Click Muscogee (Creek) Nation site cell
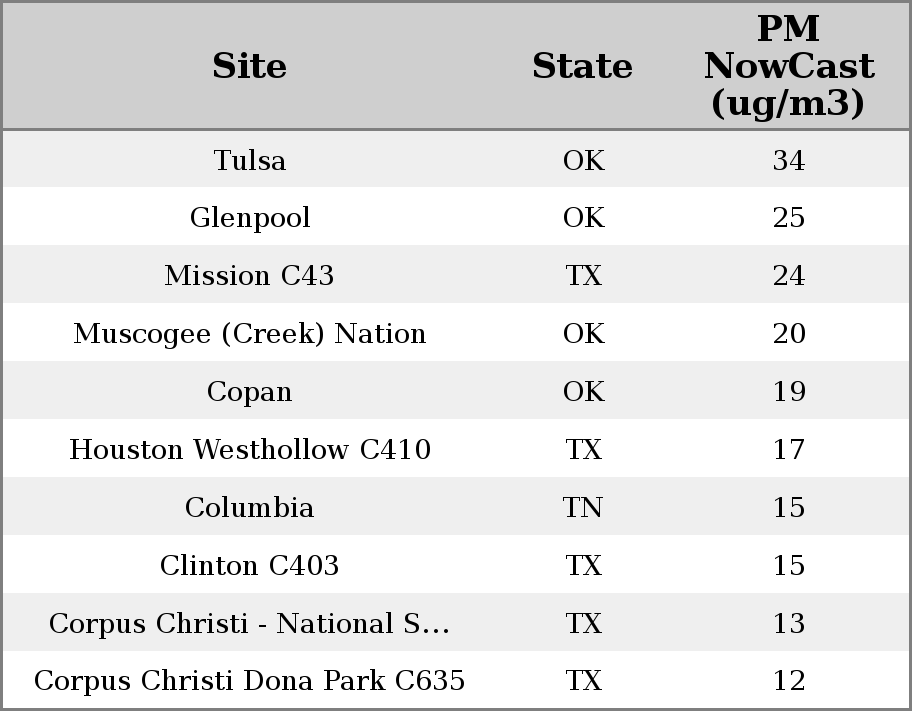 249,334
